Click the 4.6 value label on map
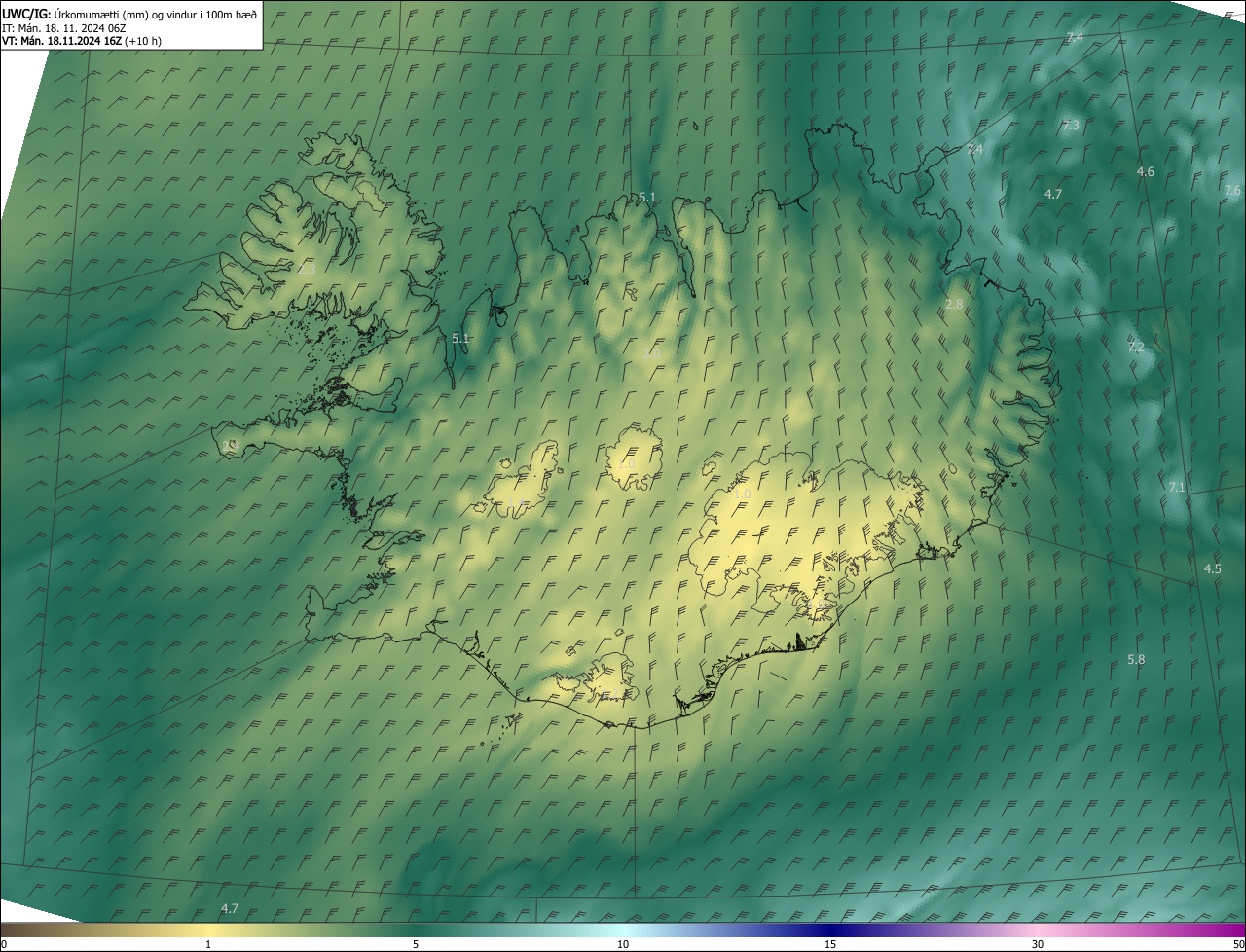 click(1146, 171)
